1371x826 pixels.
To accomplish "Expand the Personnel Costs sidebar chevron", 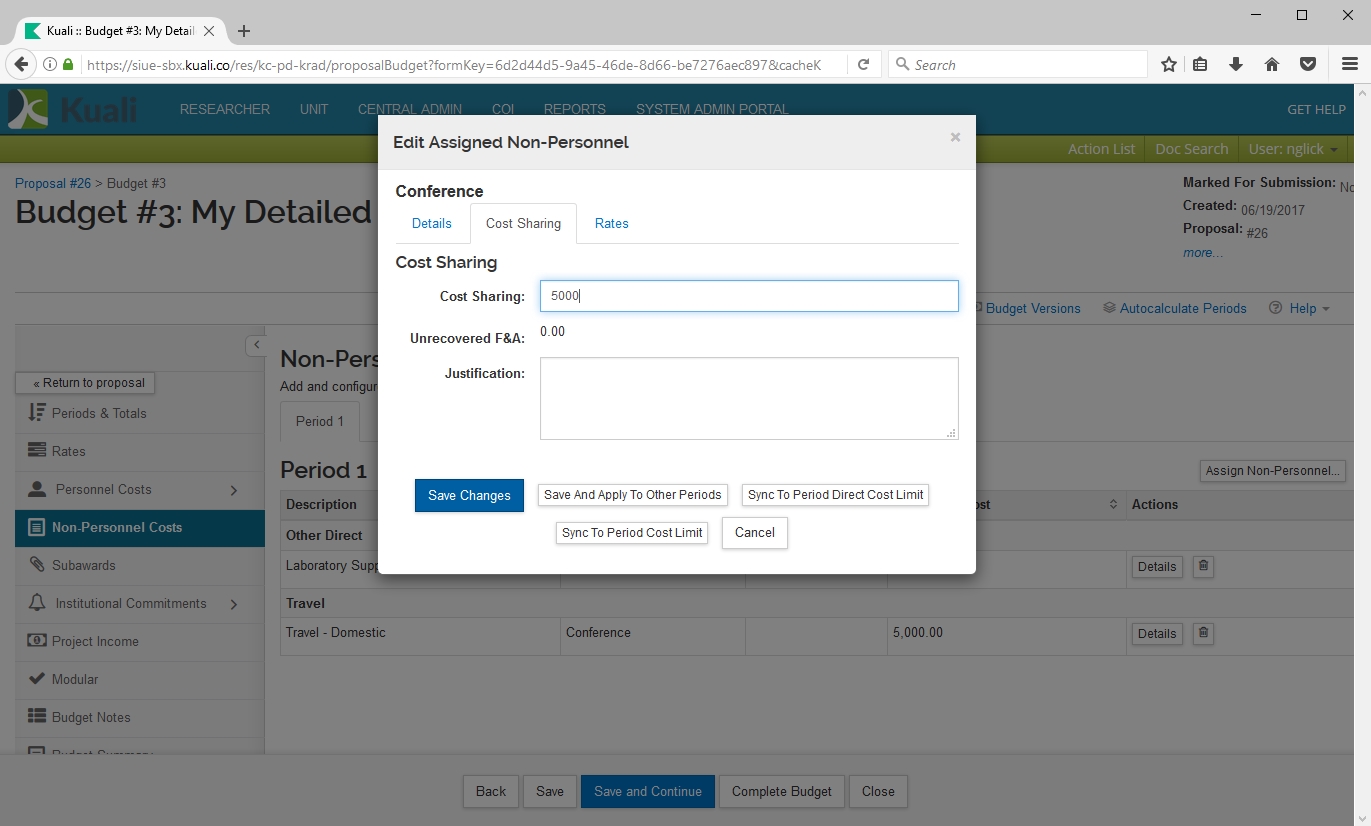I will tap(234, 490).
